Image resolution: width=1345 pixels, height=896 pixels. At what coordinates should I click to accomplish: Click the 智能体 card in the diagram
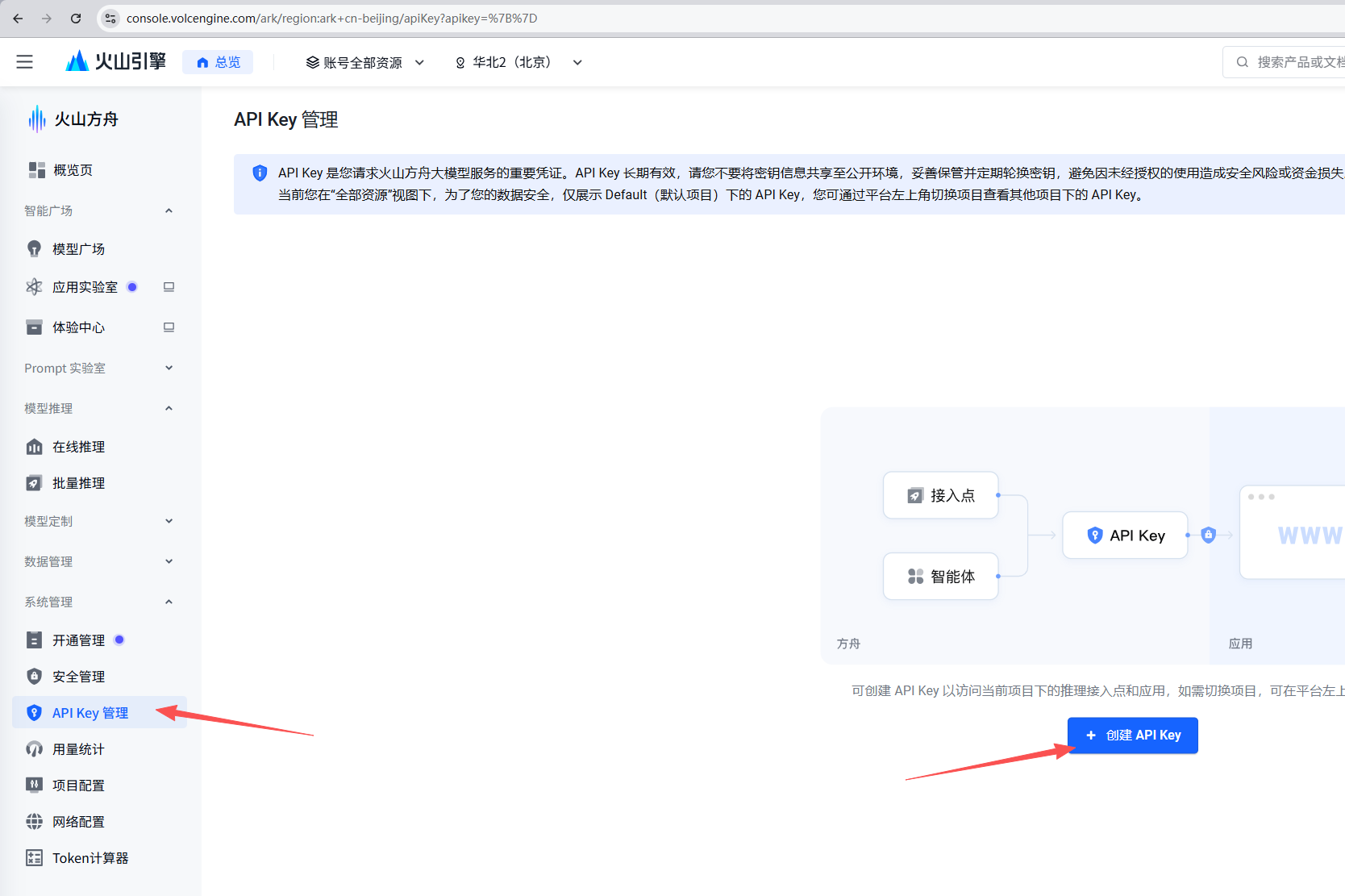click(x=941, y=576)
